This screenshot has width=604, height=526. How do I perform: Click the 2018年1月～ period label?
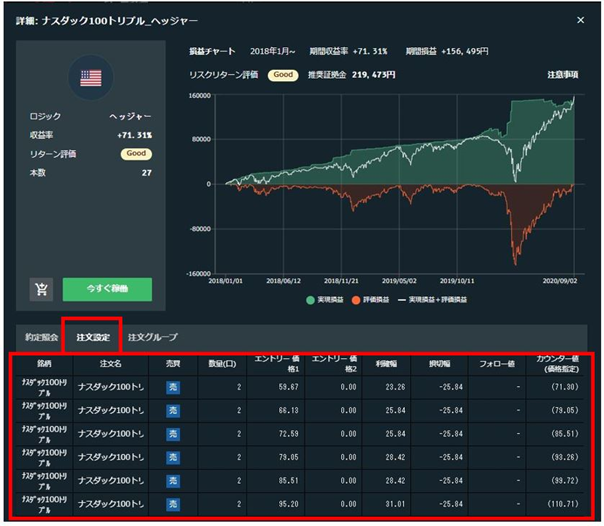coord(272,51)
